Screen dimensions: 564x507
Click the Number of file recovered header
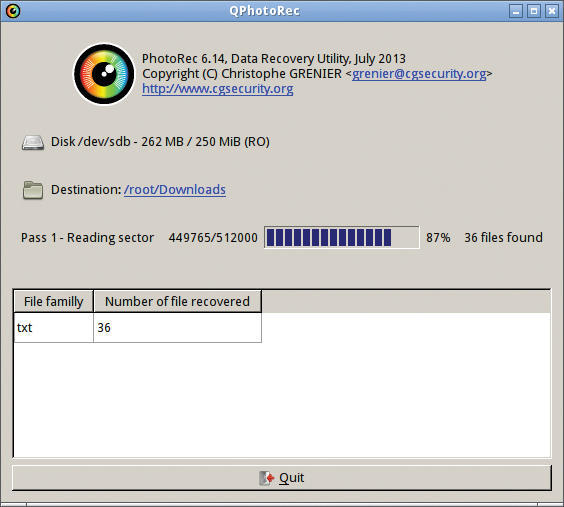click(x=177, y=301)
